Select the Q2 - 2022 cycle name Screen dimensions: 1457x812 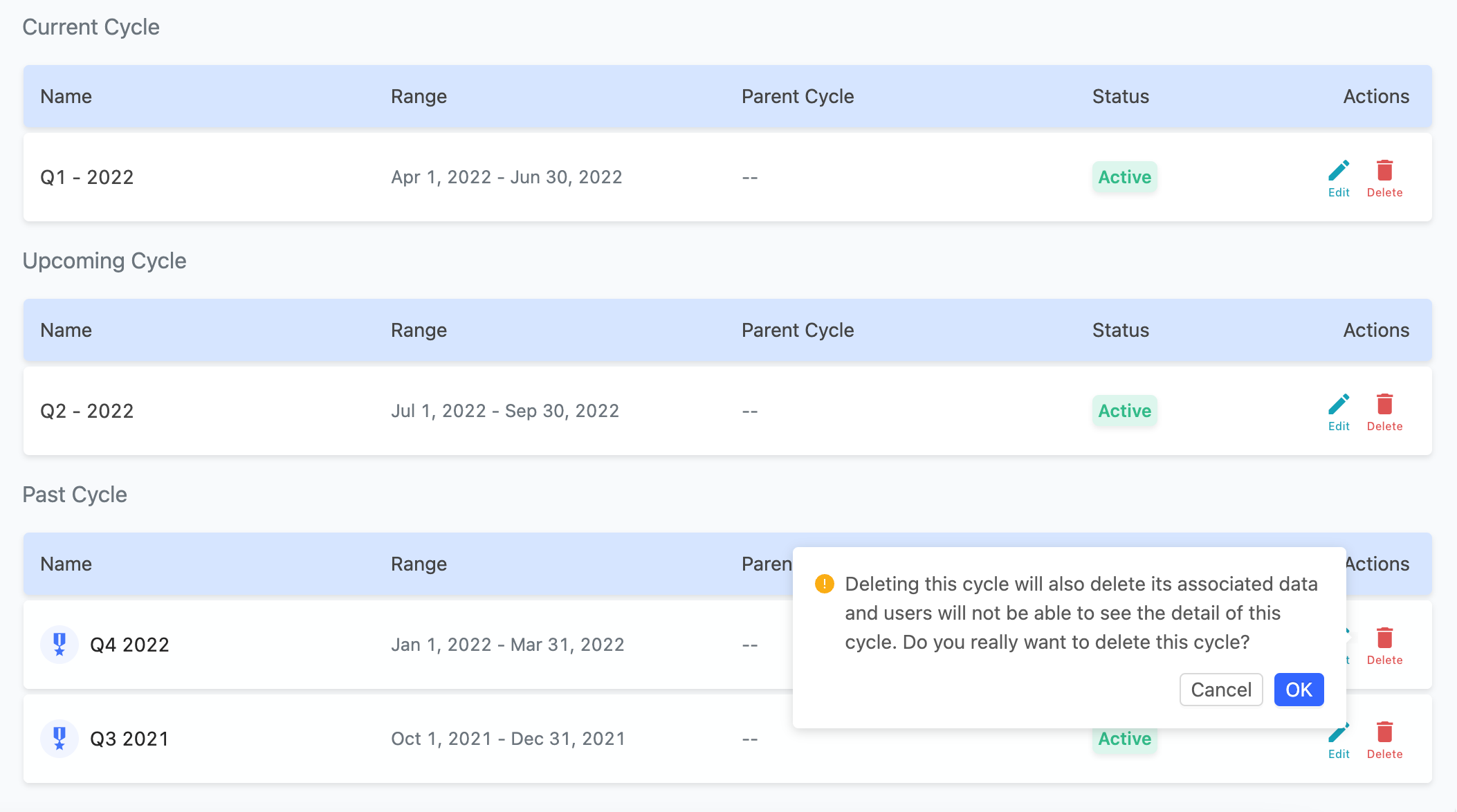coord(87,411)
